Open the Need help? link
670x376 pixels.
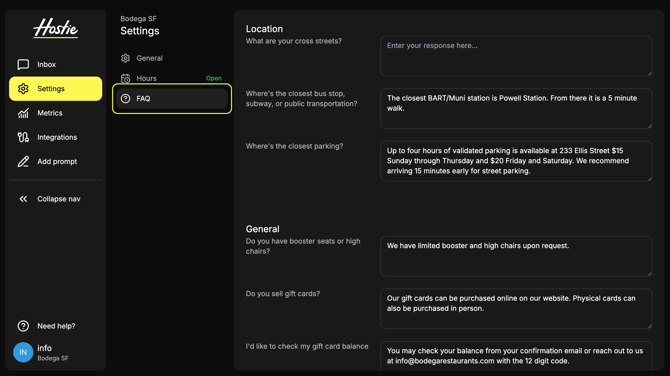[x=56, y=326]
